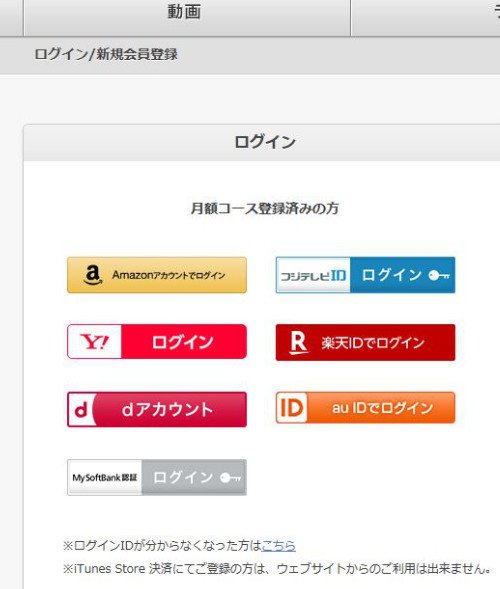Click the key icon on フジテレビID button
Image resolution: width=500 pixels, height=589 pixels.
[439, 275]
